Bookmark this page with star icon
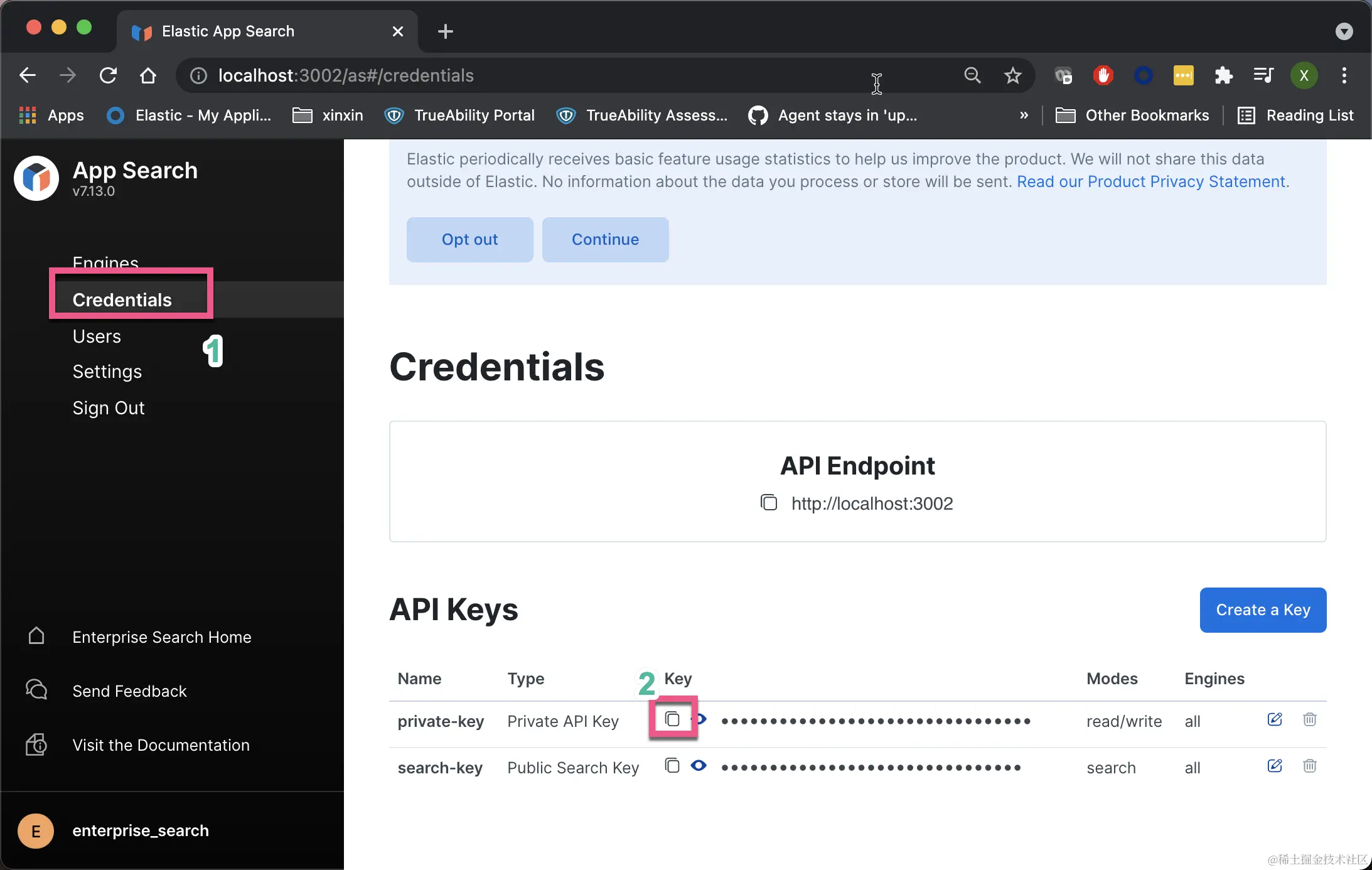Viewport: 1372px width, 870px height. 1012,76
